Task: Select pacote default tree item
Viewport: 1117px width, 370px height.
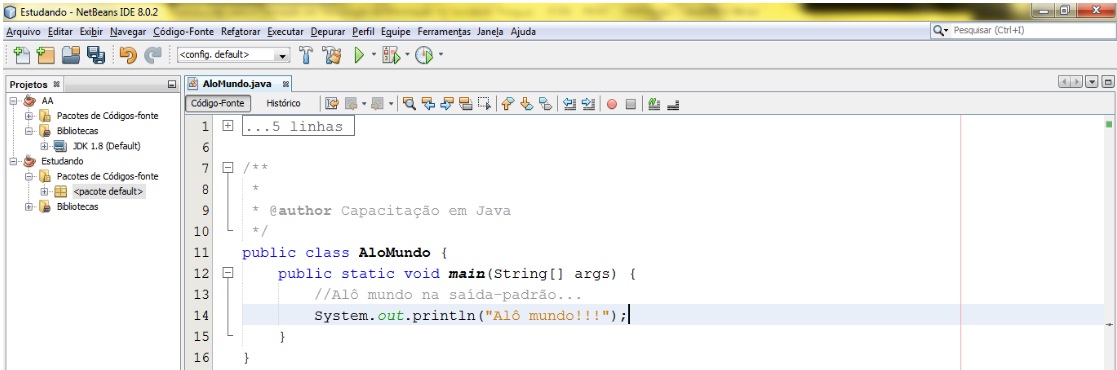Action: 108,191
